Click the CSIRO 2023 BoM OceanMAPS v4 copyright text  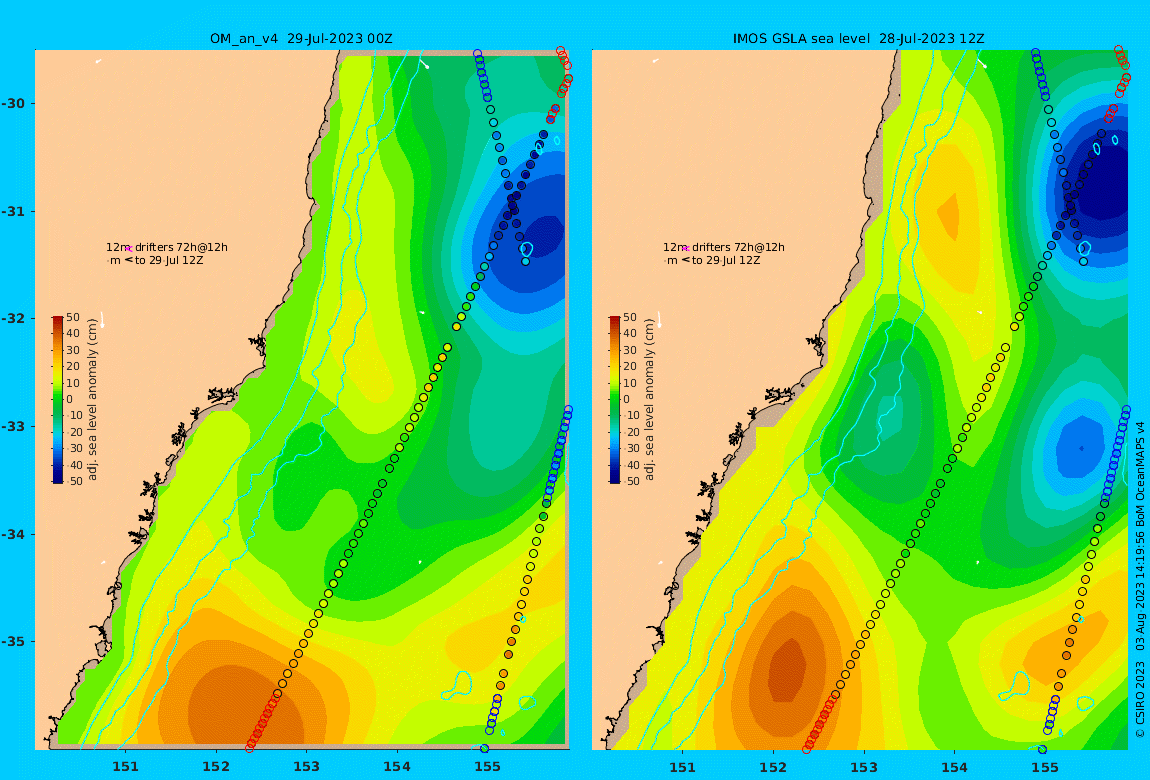(x=1140, y=579)
